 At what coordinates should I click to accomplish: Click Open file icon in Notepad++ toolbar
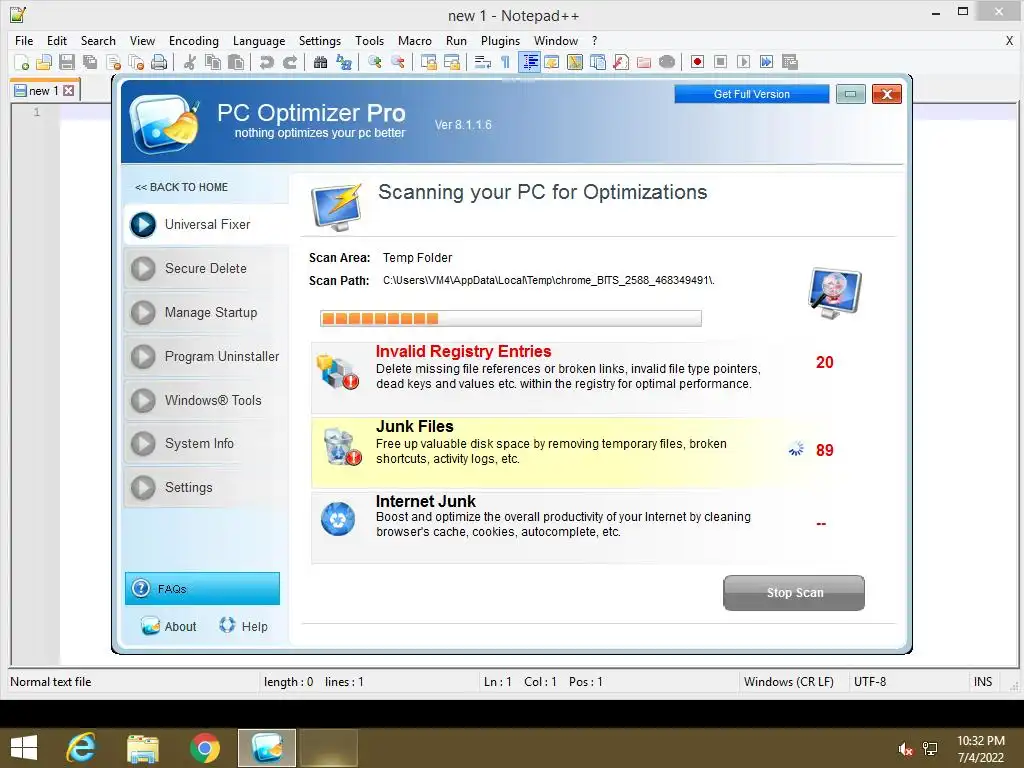click(44, 62)
